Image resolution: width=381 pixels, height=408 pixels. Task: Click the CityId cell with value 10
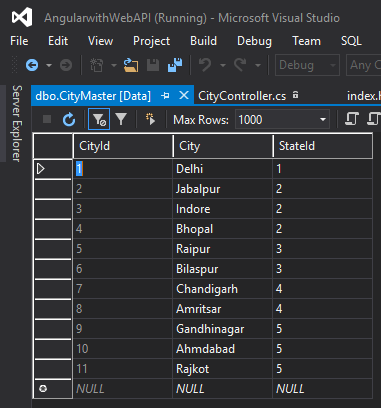(x=123, y=349)
